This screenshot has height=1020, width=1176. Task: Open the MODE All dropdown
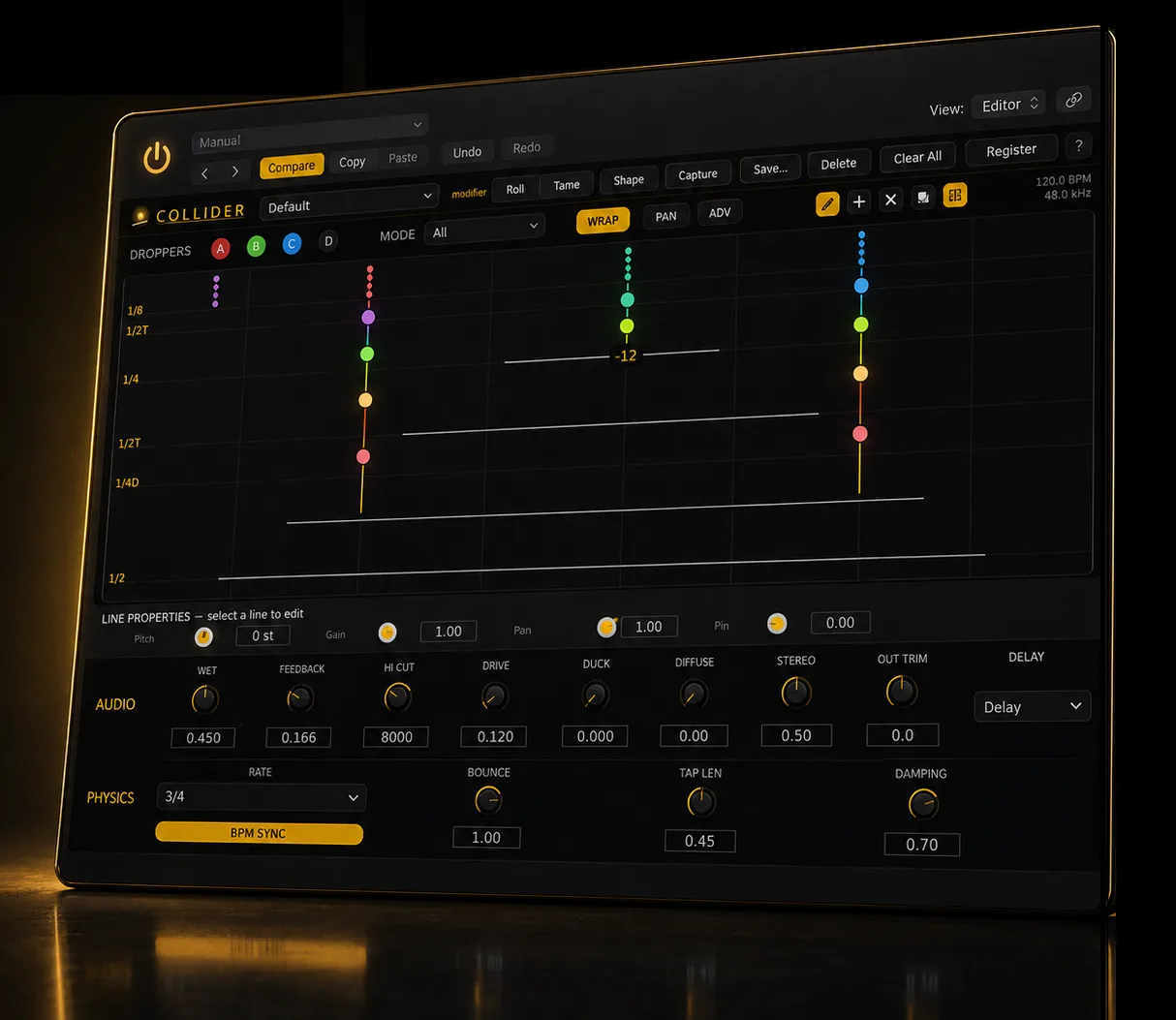coord(484,230)
